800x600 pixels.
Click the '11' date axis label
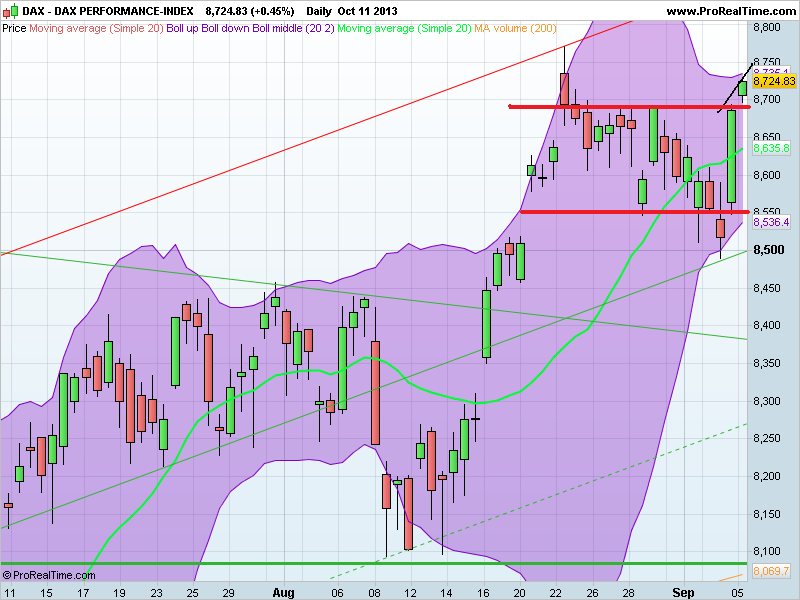[9, 593]
